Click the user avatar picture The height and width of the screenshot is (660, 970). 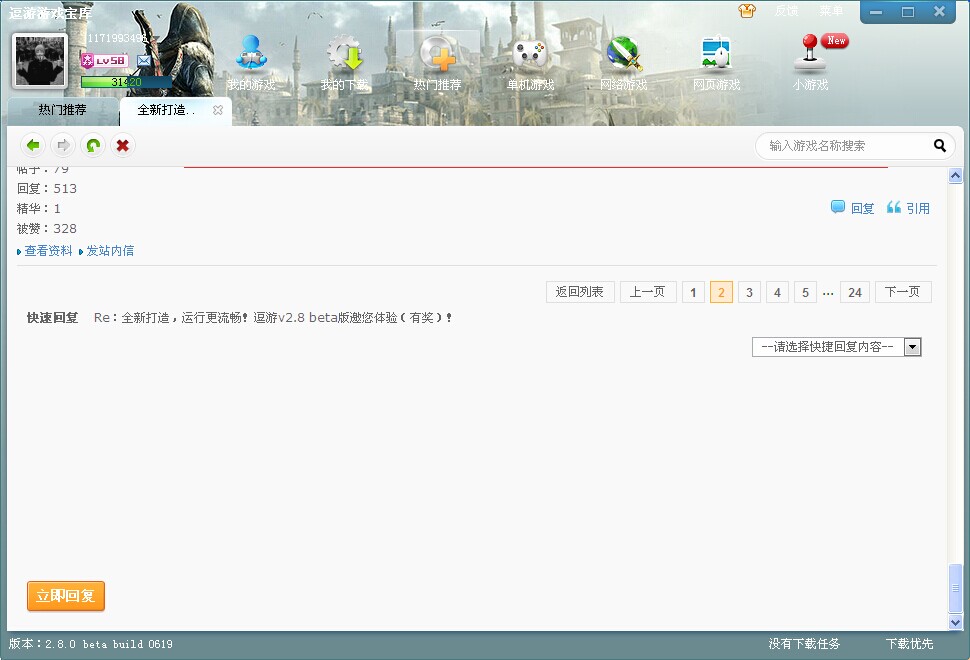40,60
